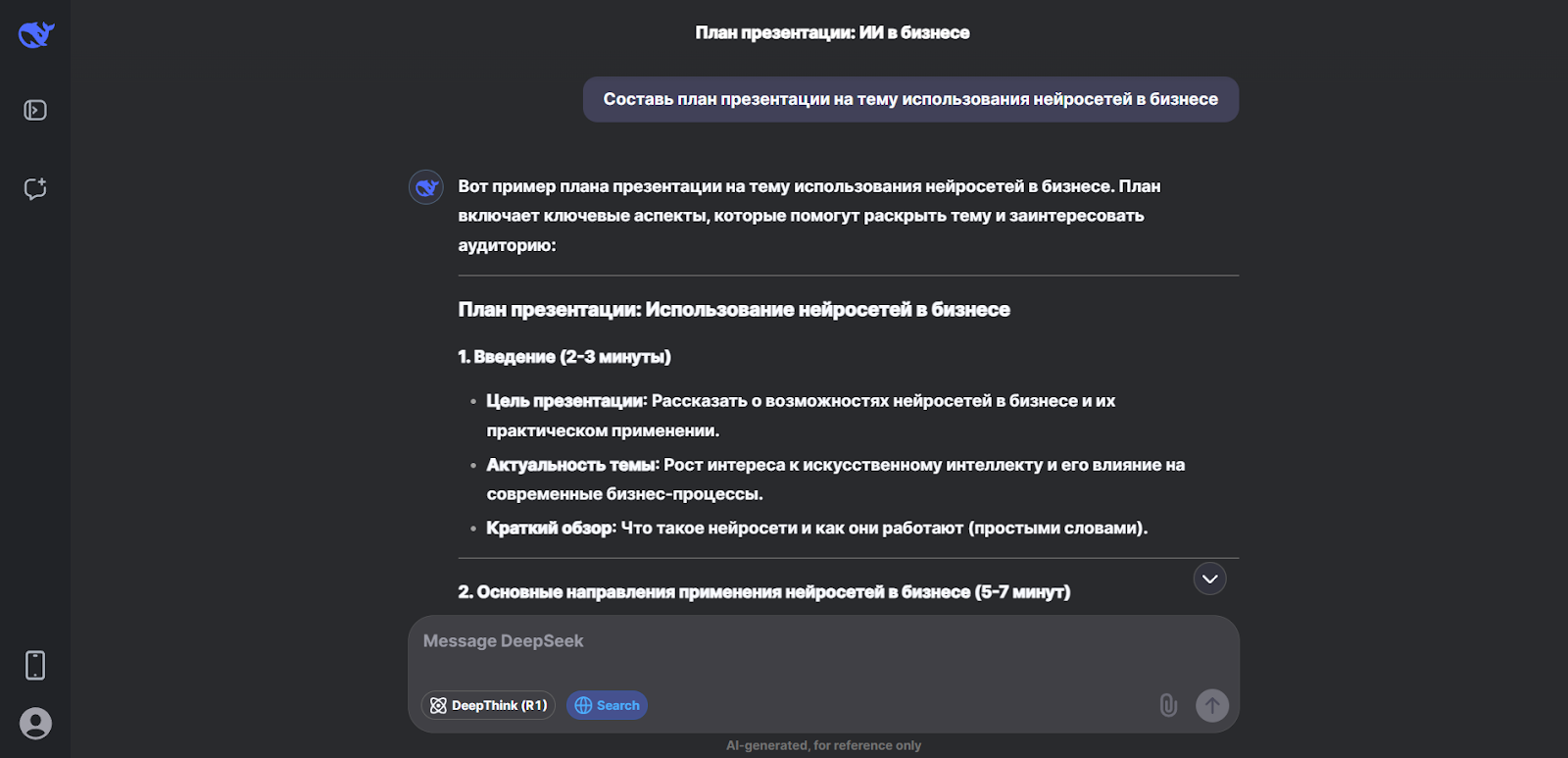Toggle the web Search option

[607, 705]
